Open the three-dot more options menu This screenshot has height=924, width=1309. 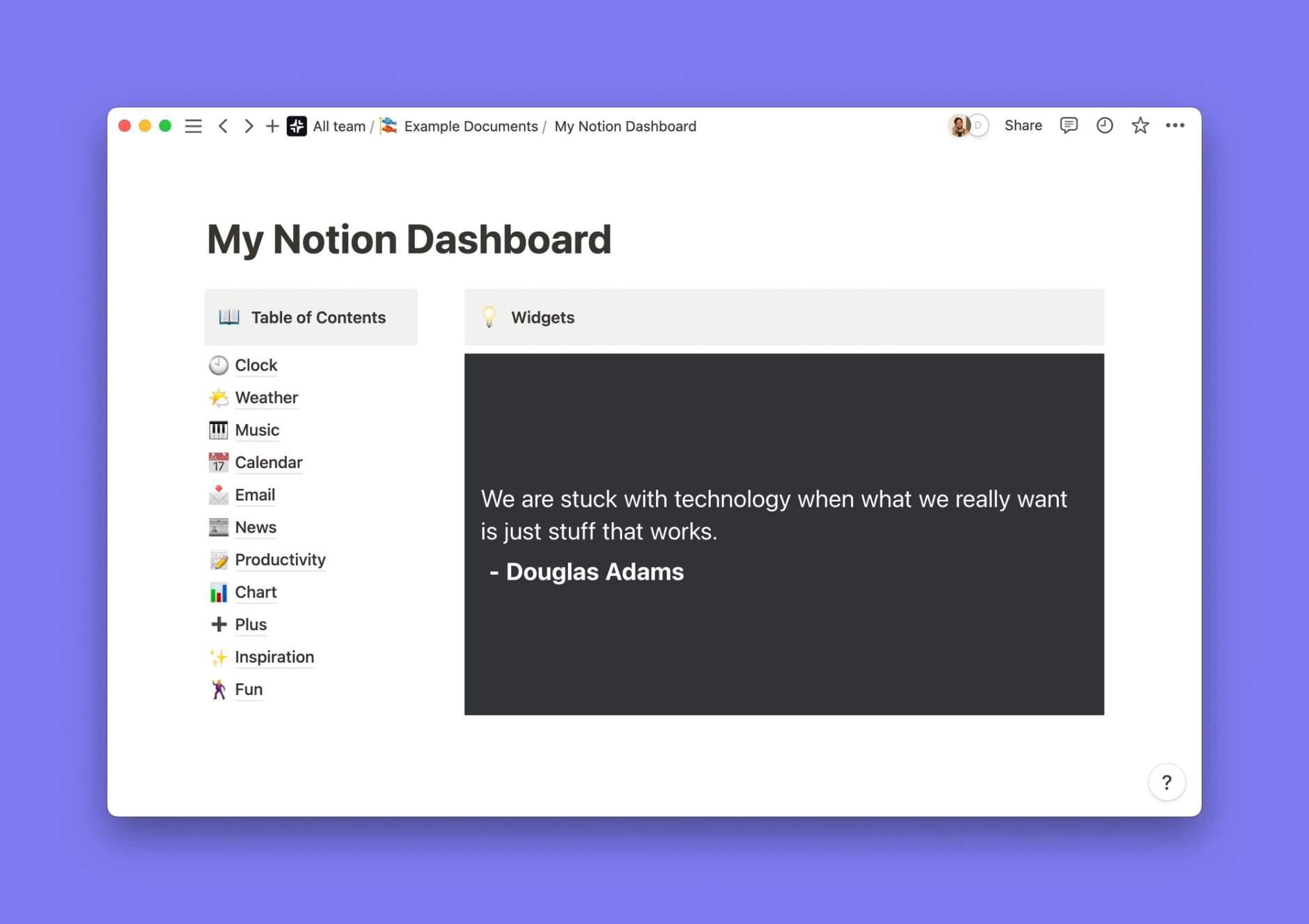pos(1175,125)
